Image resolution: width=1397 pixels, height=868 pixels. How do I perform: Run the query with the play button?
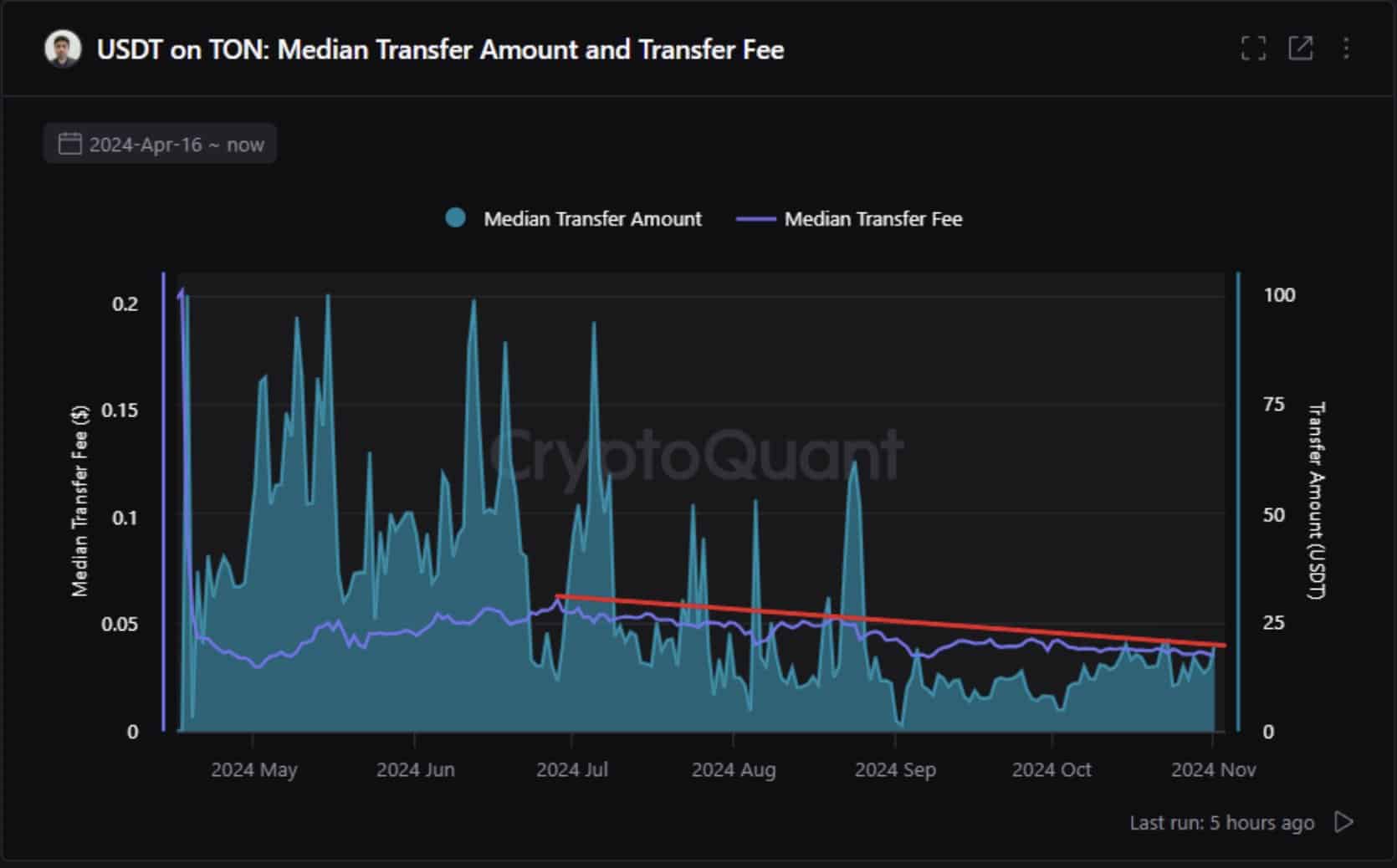pos(1343,822)
